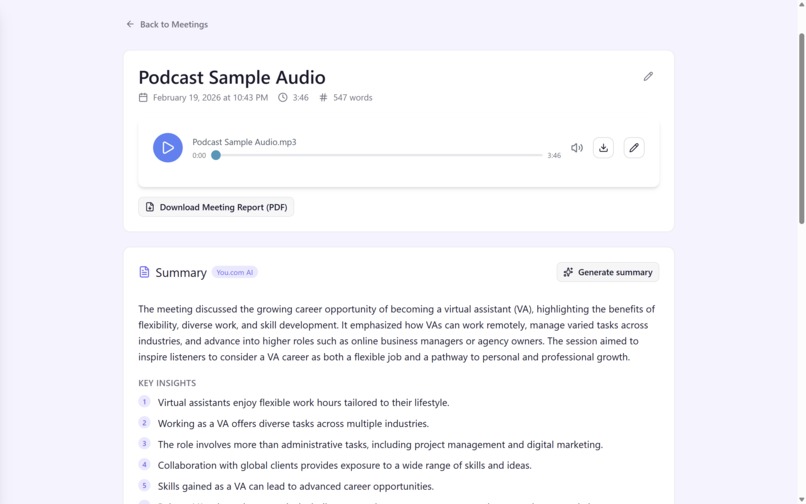
Task: Click the calendar icon beside the date
Action: click(143, 97)
